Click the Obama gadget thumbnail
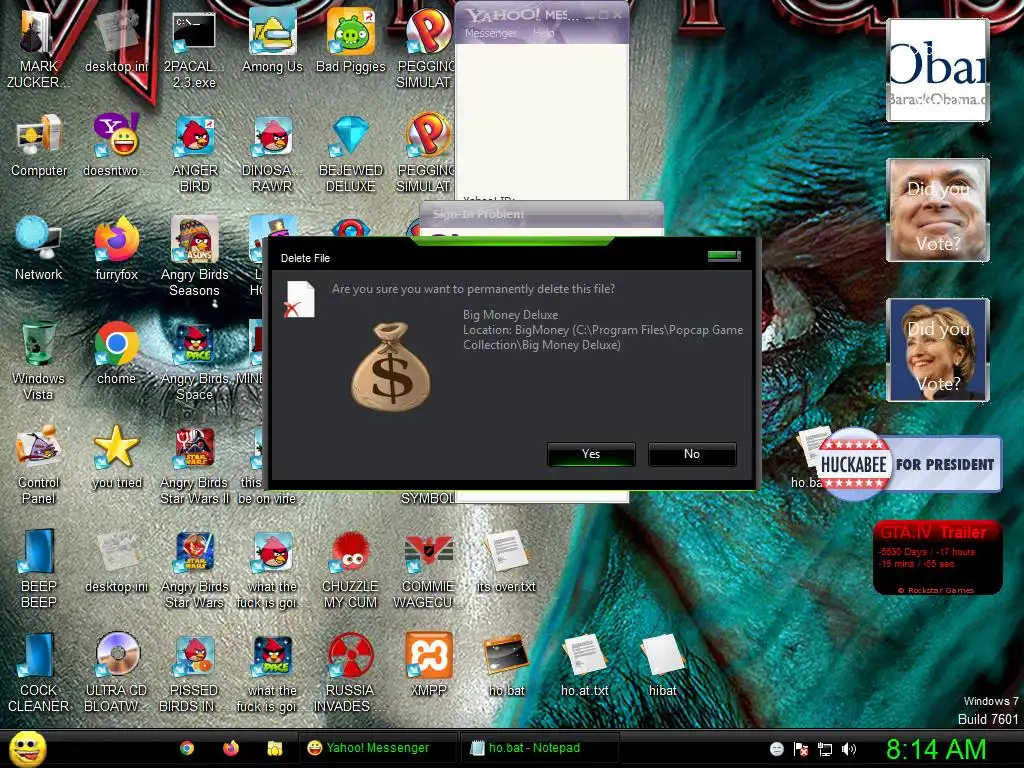Image resolution: width=1024 pixels, height=768 pixels. pos(938,71)
